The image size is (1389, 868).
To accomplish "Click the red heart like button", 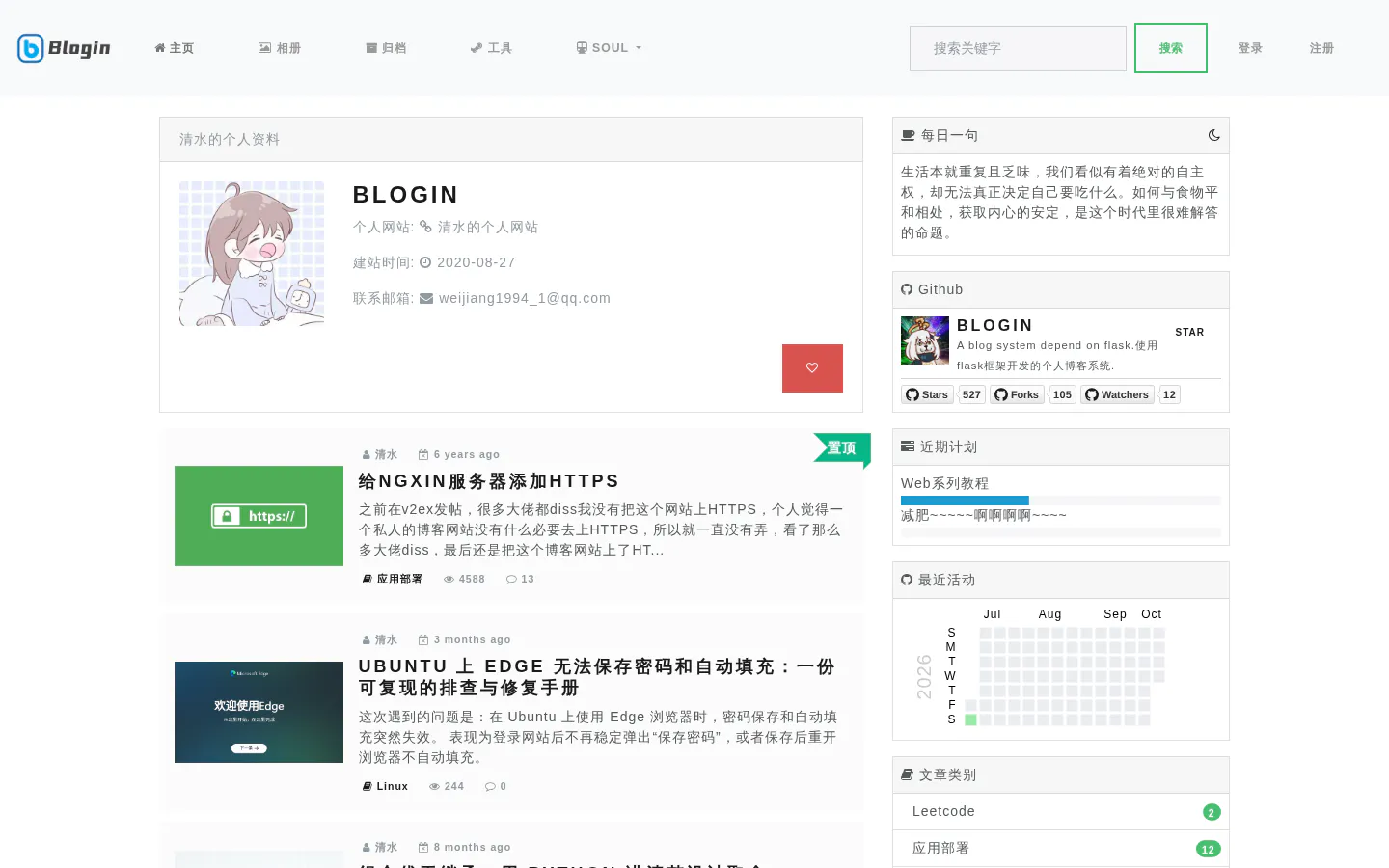I will [x=812, y=368].
